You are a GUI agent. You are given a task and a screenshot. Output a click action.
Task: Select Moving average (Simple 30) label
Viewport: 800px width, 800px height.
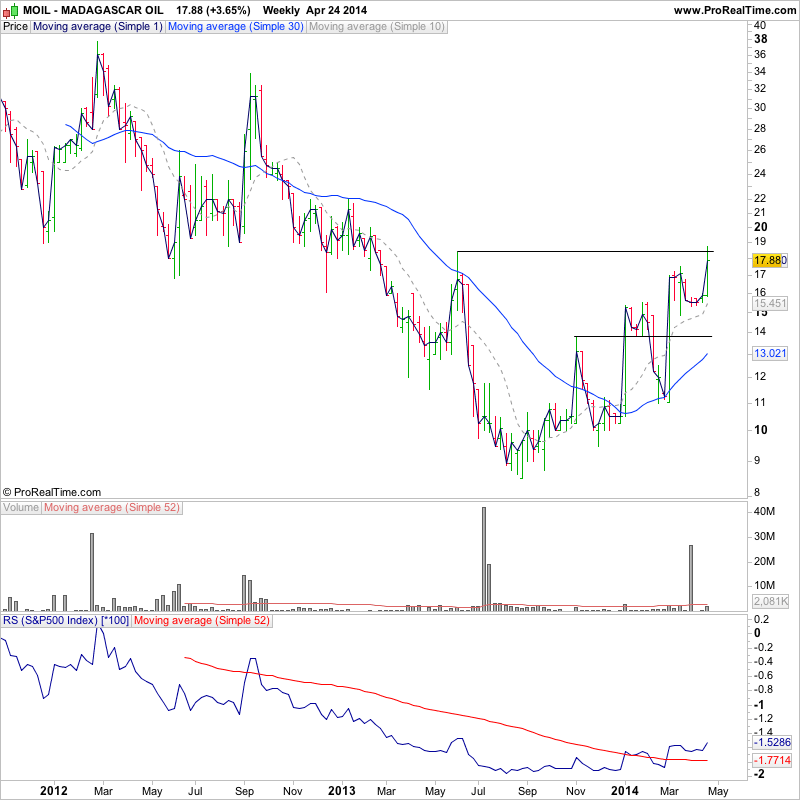click(236, 27)
